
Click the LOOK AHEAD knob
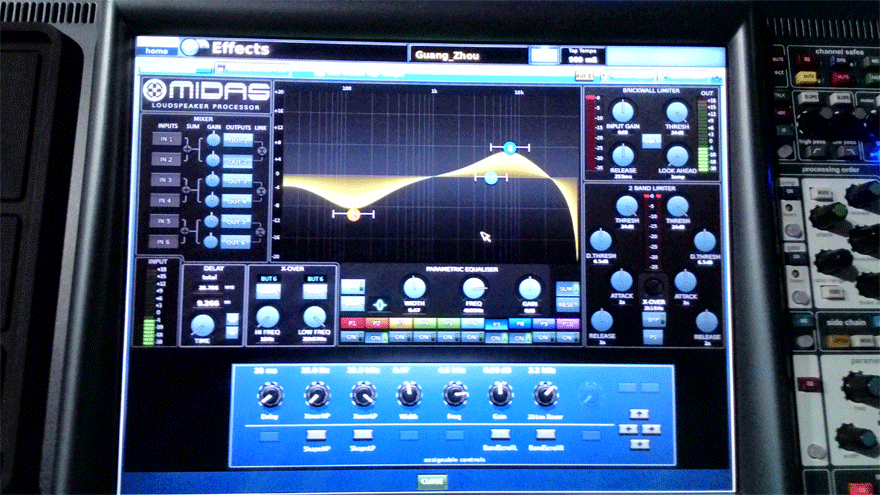[677, 156]
